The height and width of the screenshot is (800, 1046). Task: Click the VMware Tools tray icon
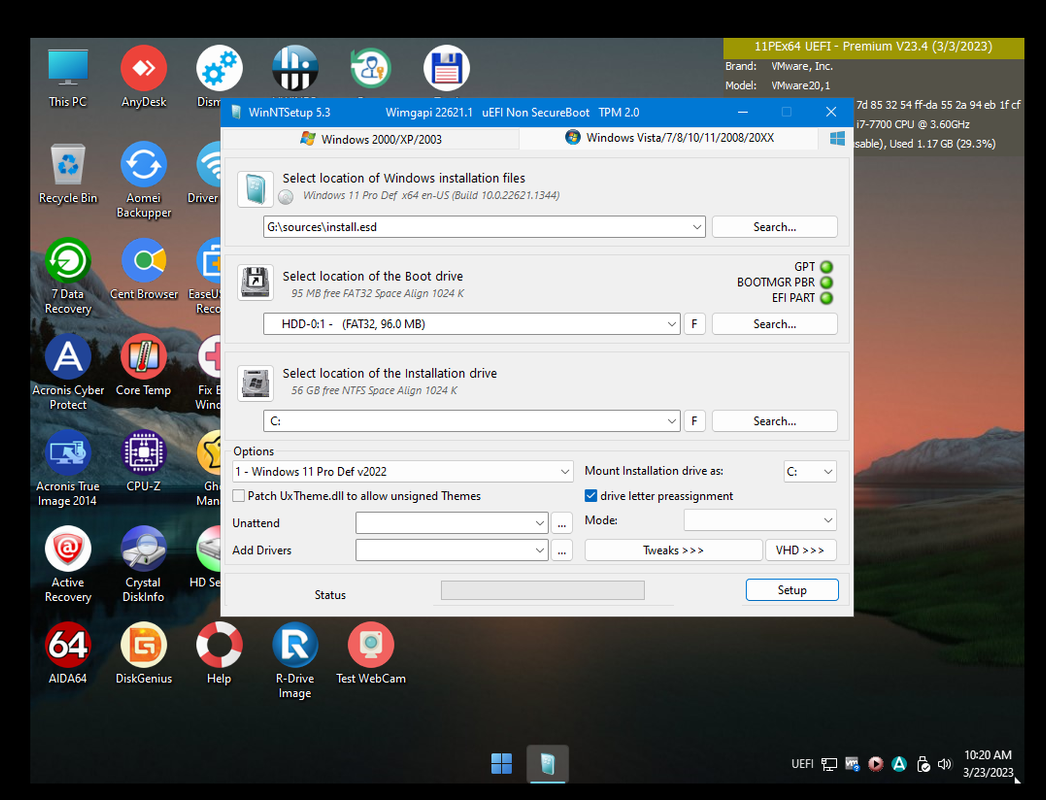(852, 764)
